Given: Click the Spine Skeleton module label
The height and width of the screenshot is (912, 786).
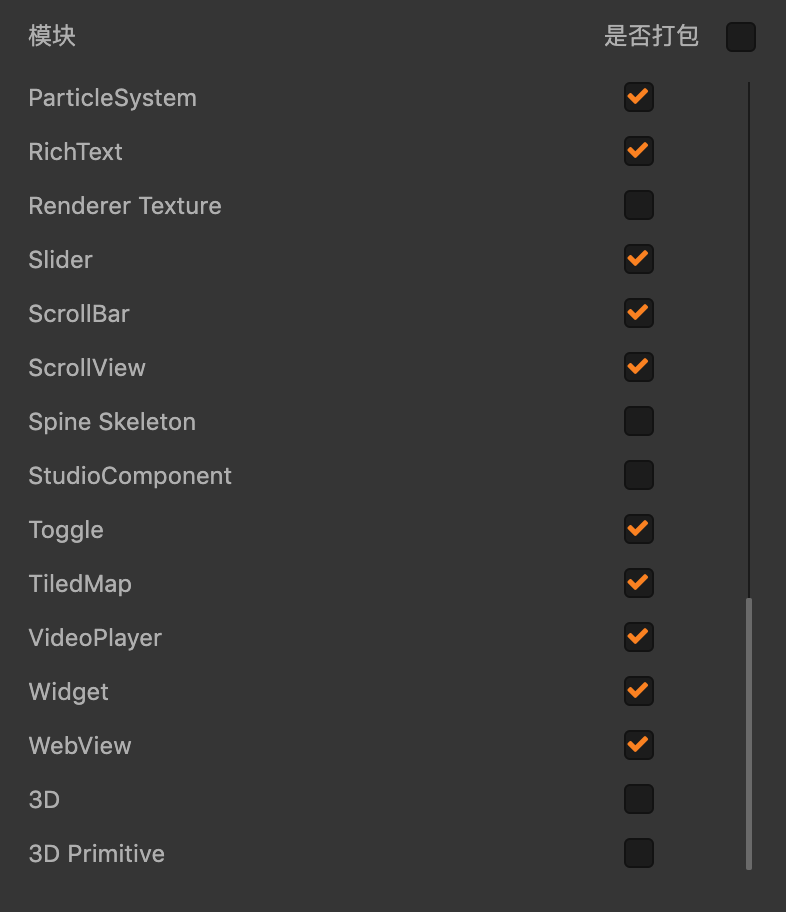Looking at the screenshot, I should click(112, 422).
